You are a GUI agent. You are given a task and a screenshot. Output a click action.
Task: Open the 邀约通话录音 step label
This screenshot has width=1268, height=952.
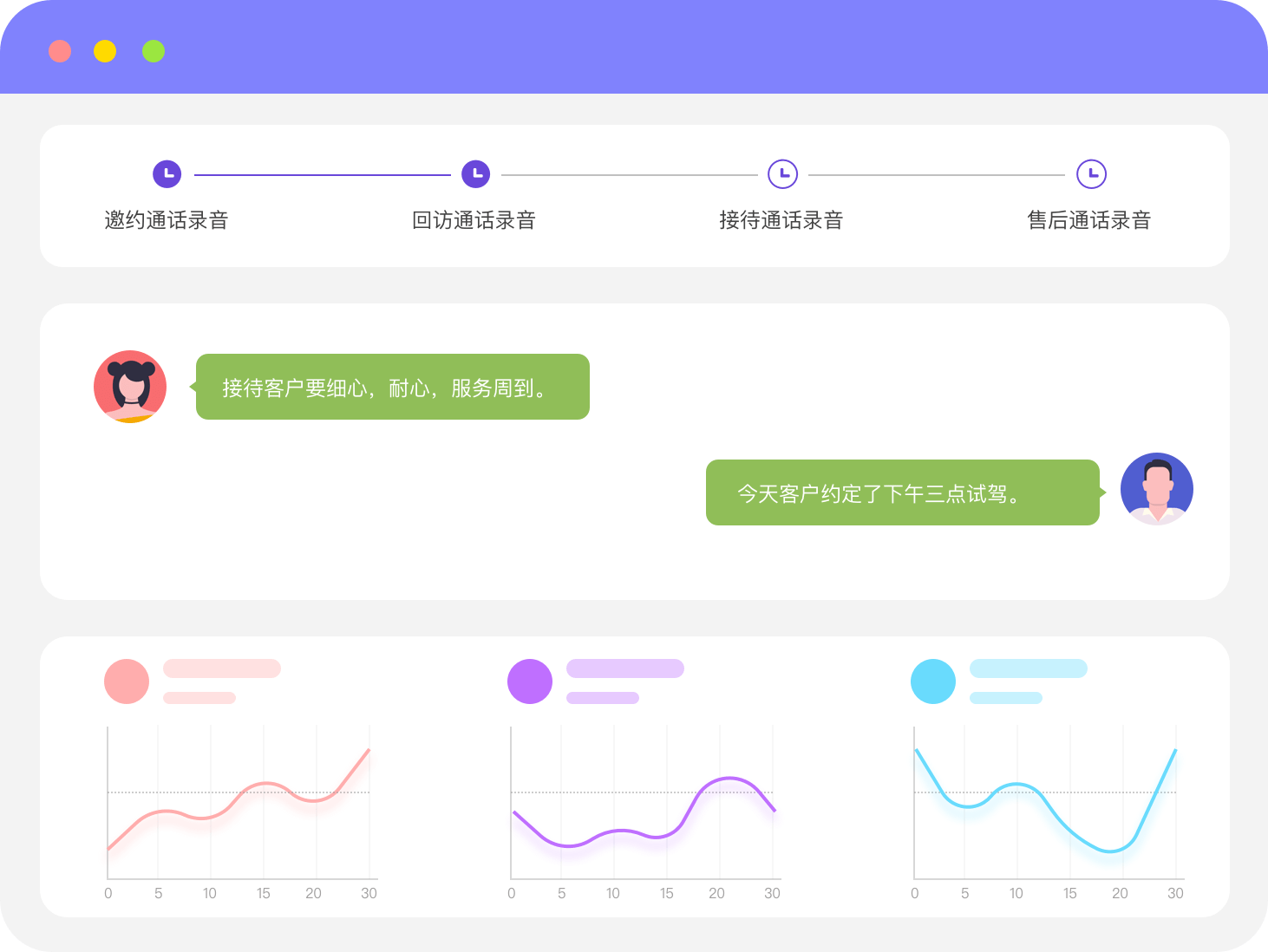(167, 220)
